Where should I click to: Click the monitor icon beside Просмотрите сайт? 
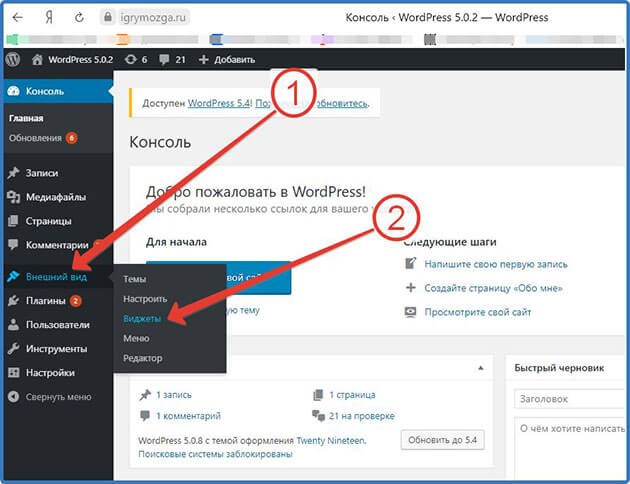tap(410, 312)
